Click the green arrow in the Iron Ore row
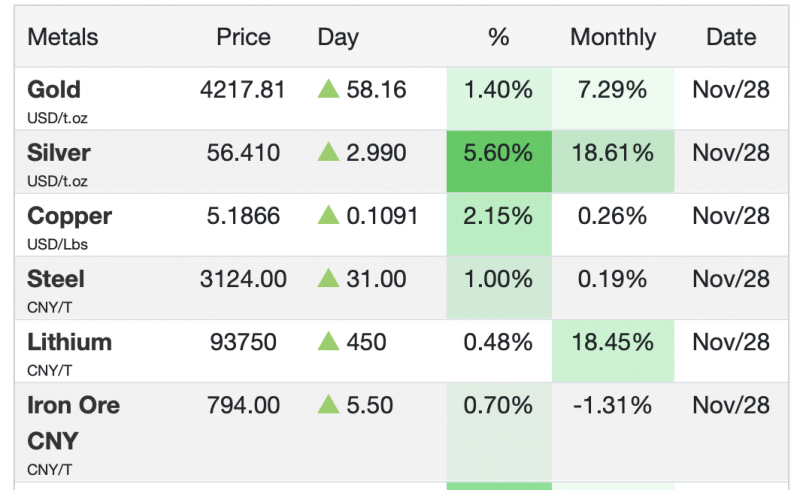 [x=329, y=404]
